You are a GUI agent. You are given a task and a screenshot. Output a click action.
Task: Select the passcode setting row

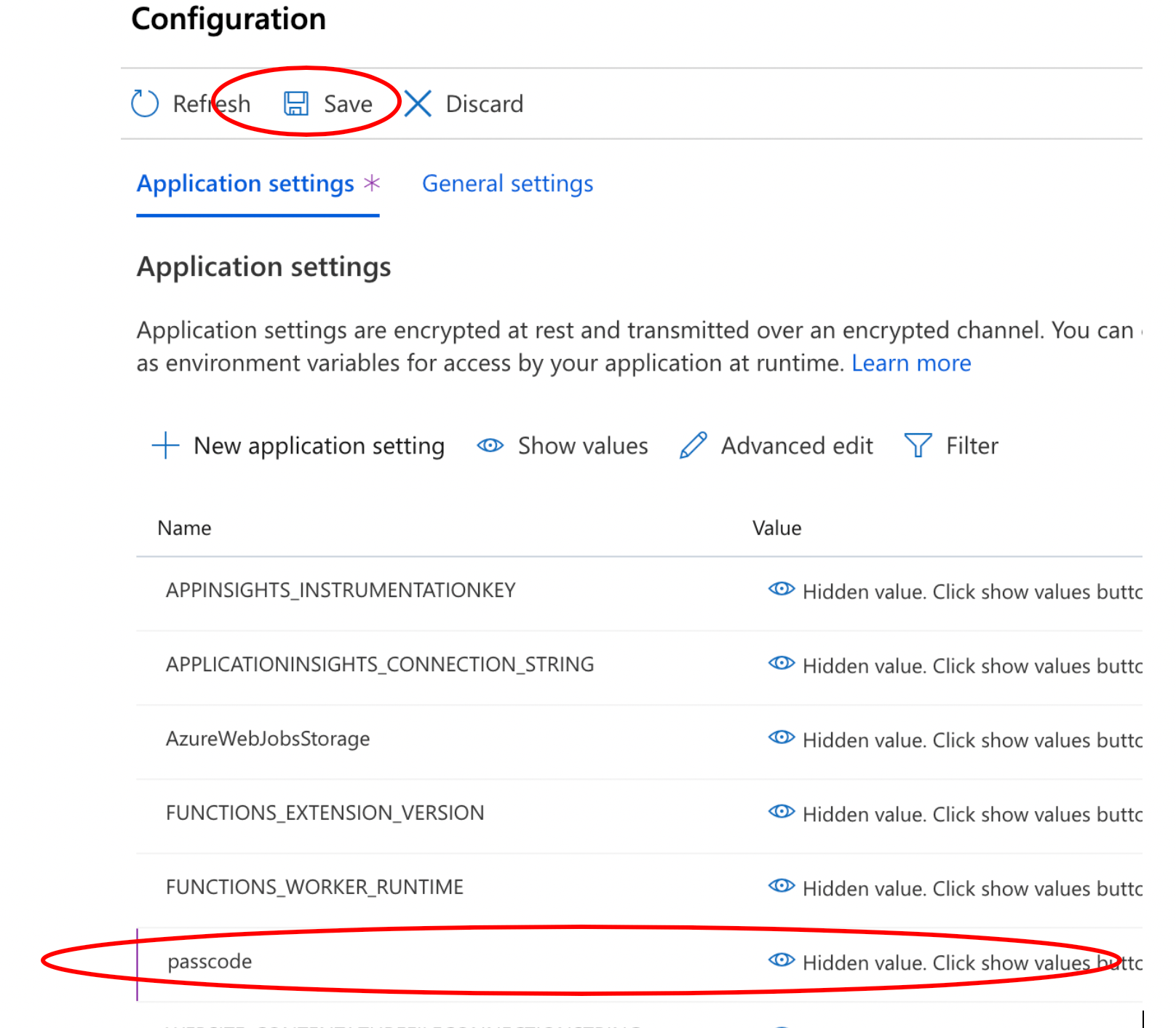210,960
